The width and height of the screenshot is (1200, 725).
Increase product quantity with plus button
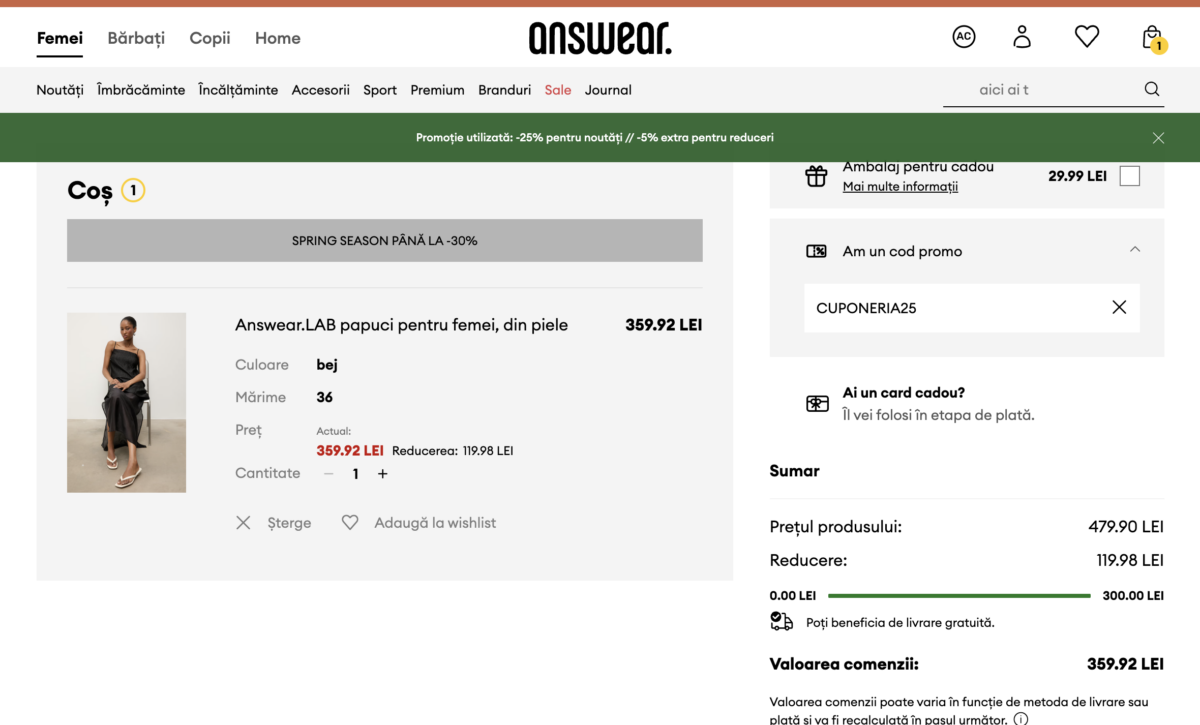click(382, 474)
